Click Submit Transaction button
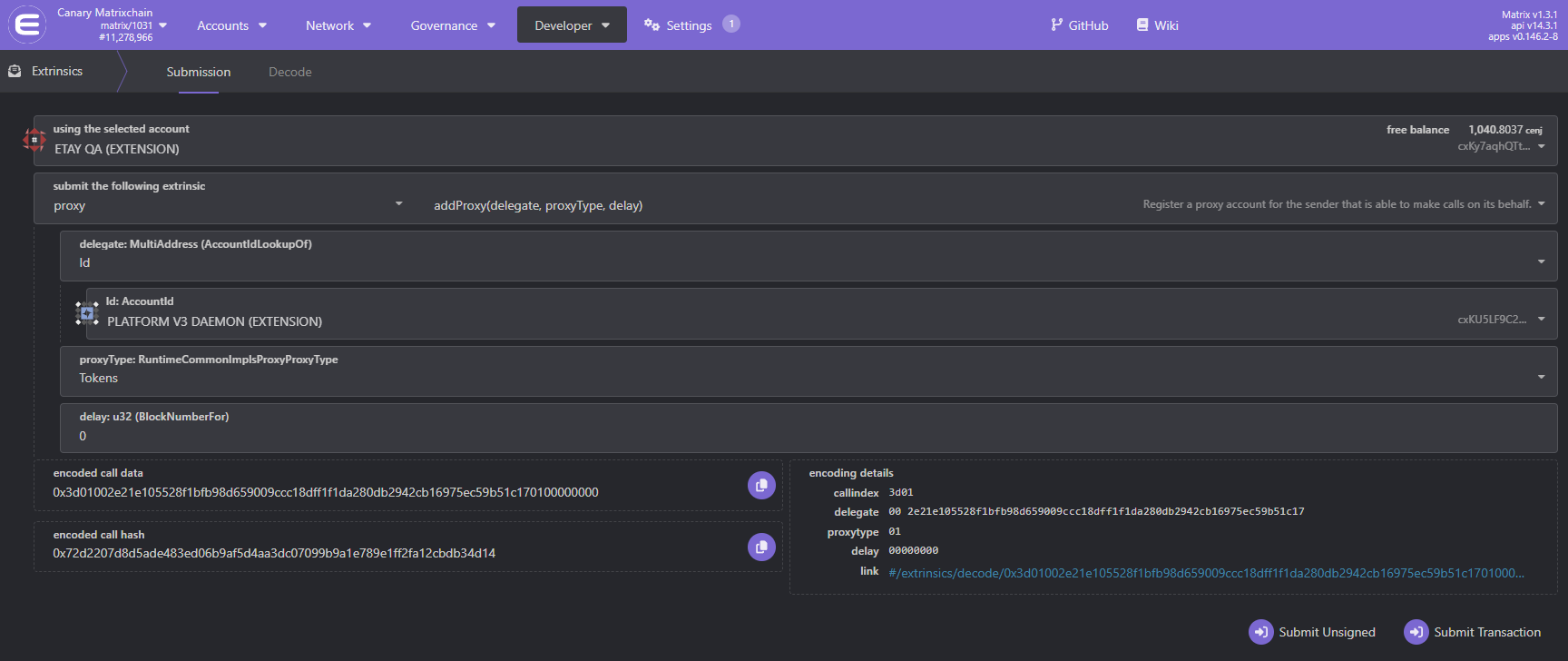The width and height of the screenshot is (1568, 661). coord(1473,632)
